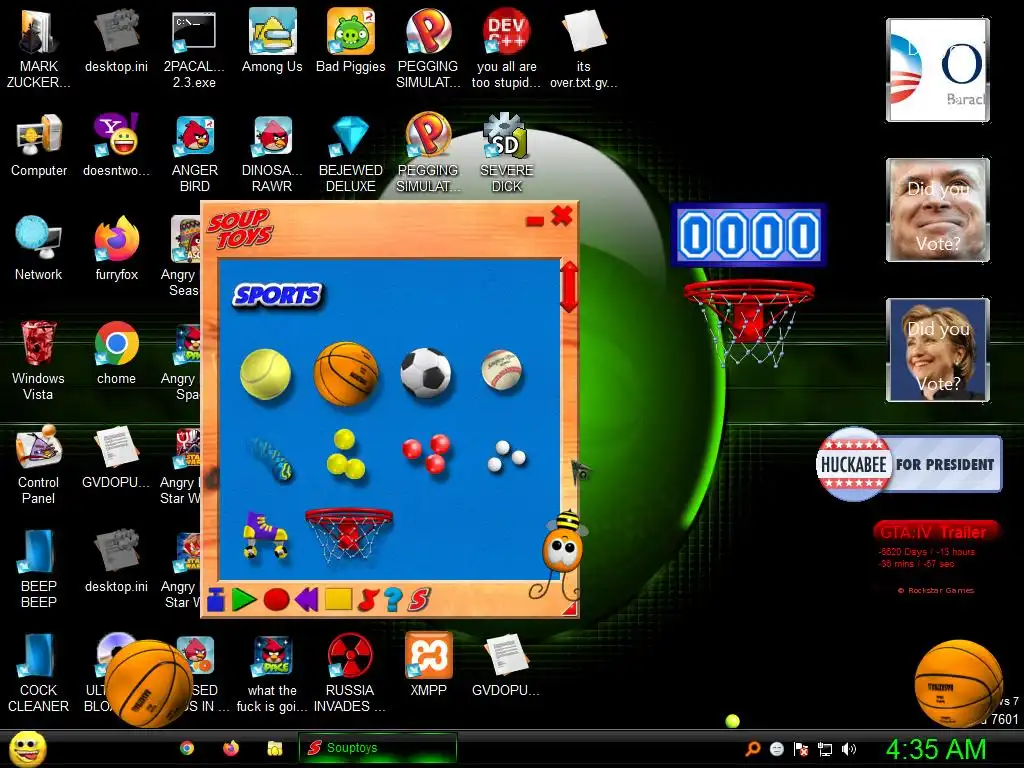Launch Firefox from the taskbar
The height and width of the screenshot is (768, 1024).
pos(231,748)
